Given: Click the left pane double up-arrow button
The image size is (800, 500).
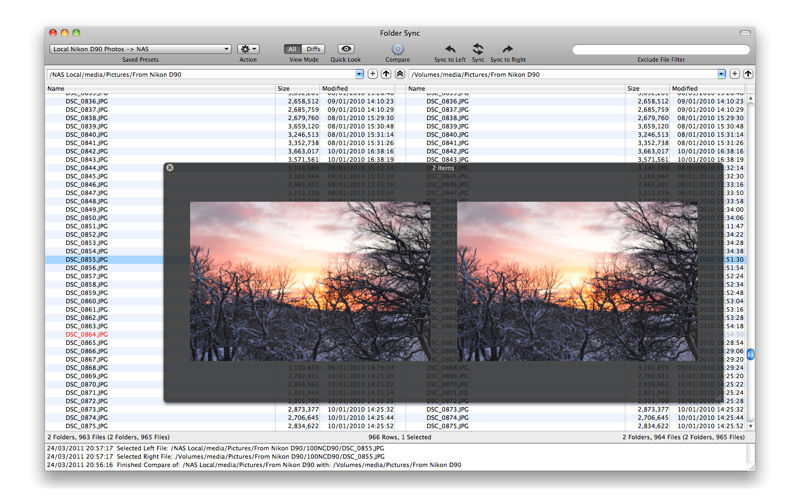Looking at the screenshot, I should [x=400, y=74].
